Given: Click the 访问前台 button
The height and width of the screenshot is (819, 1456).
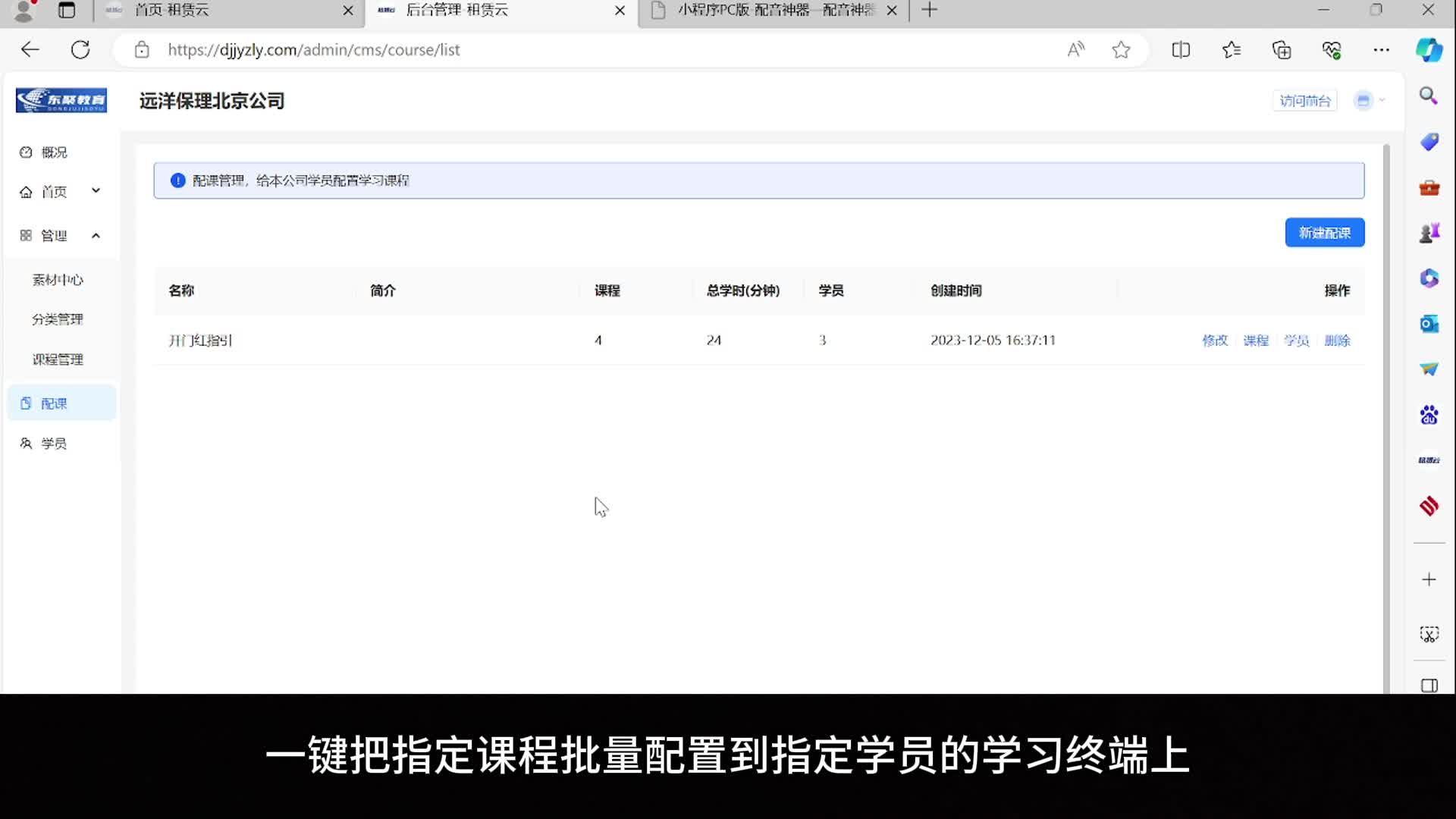Looking at the screenshot, I should [x=1304, y=101].
